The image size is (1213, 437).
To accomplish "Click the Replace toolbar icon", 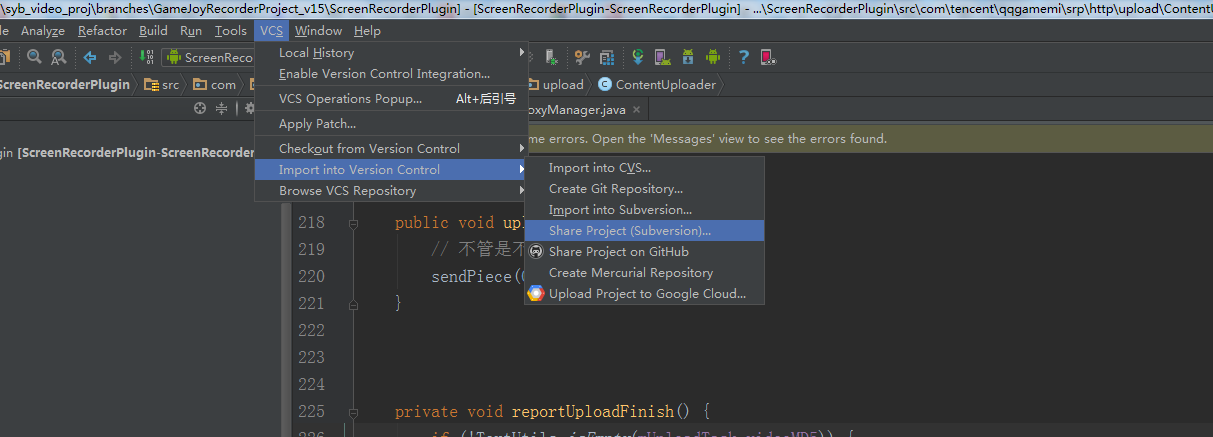I will click(x=59, y=58).
